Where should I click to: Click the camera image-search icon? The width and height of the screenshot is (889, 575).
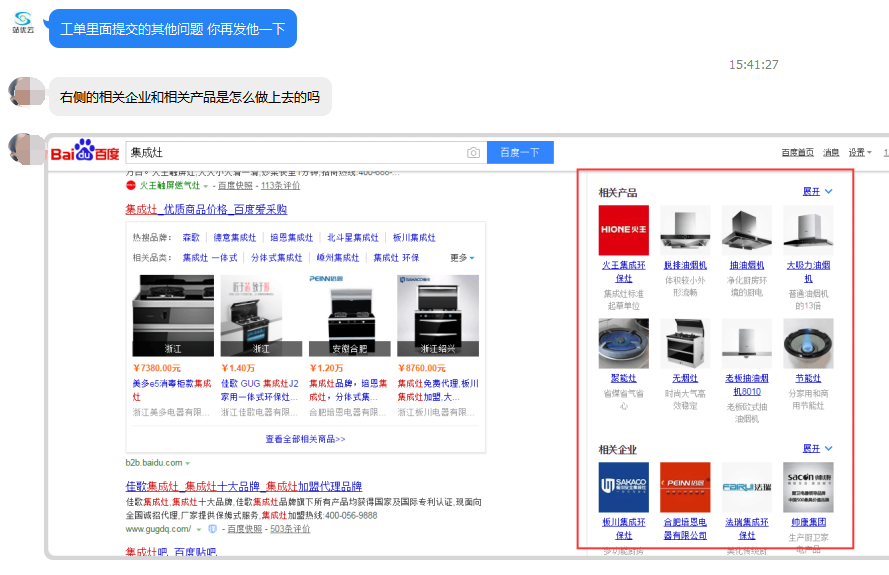tap(473, 153)
